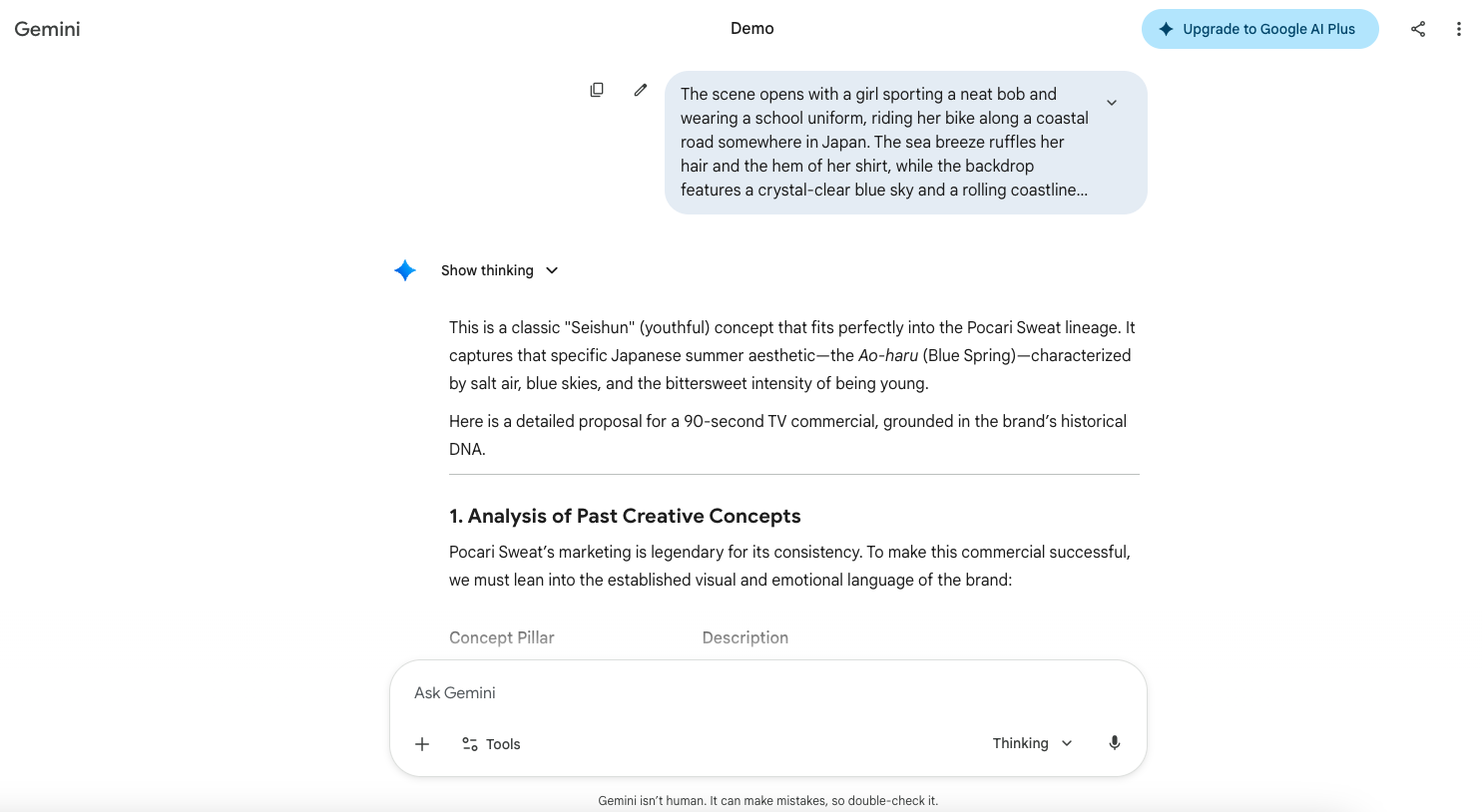This screenshot has height=812, width=1482.
Task: Click the Gemini isn't human disclaimer text
Action: (767, 800)
